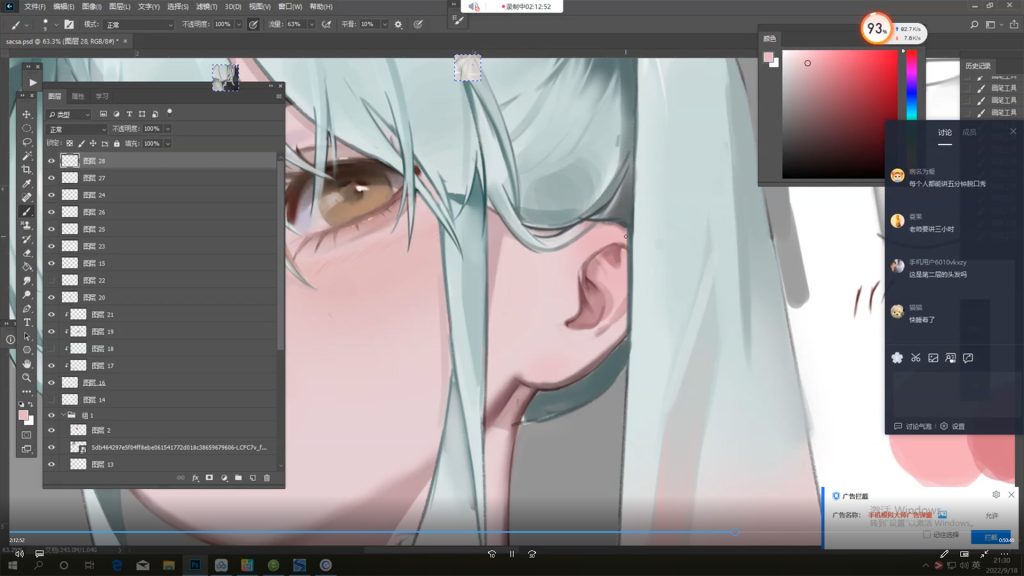Viewport: 1024px width, 576px height.
Task: Select the Crop tool
Action: point(27,170)
